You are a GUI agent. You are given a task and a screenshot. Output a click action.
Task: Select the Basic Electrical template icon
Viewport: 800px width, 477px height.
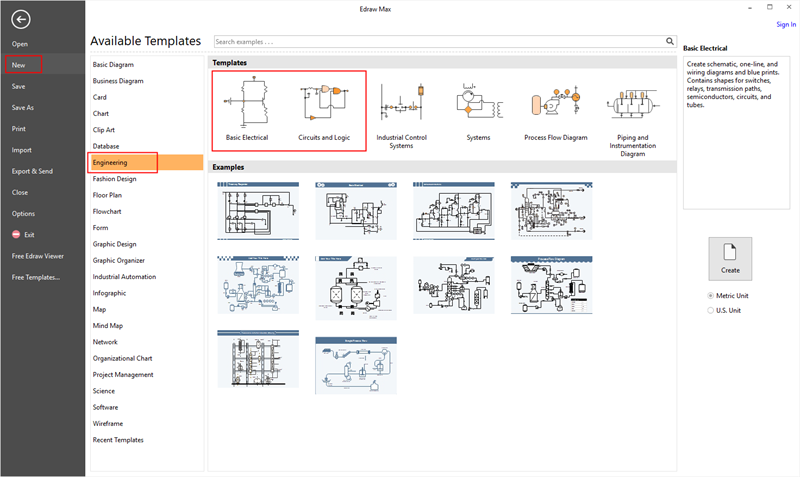coord(247,101)
